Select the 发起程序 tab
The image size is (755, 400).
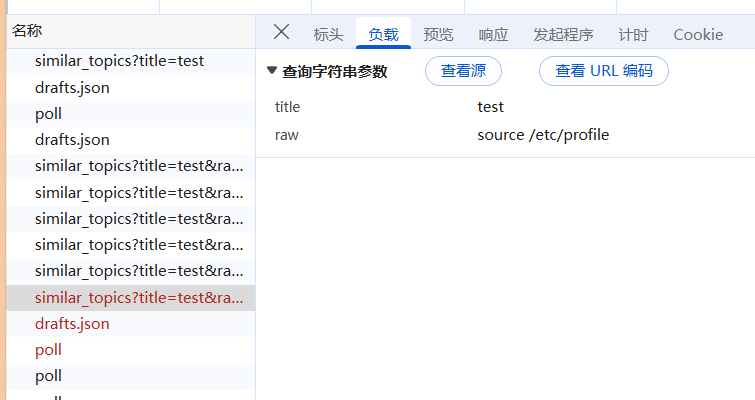(563, 35)
